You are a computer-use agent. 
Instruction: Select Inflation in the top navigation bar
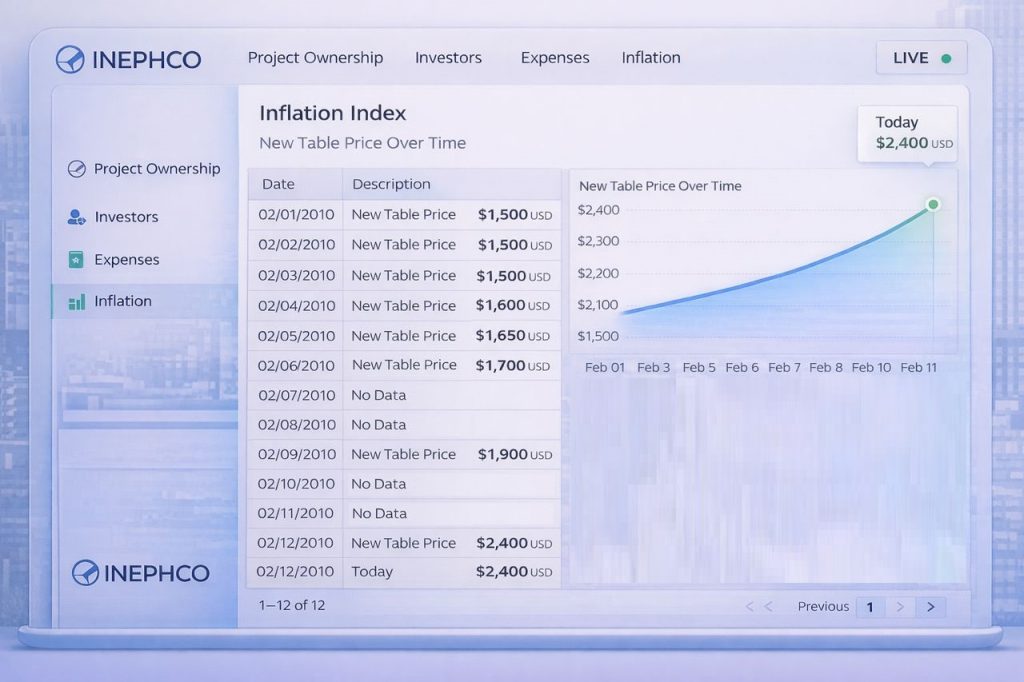[651, 58]
